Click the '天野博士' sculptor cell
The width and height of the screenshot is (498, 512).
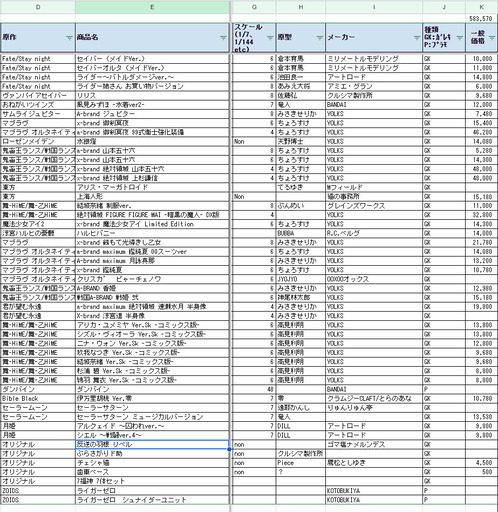click(301, 141)
